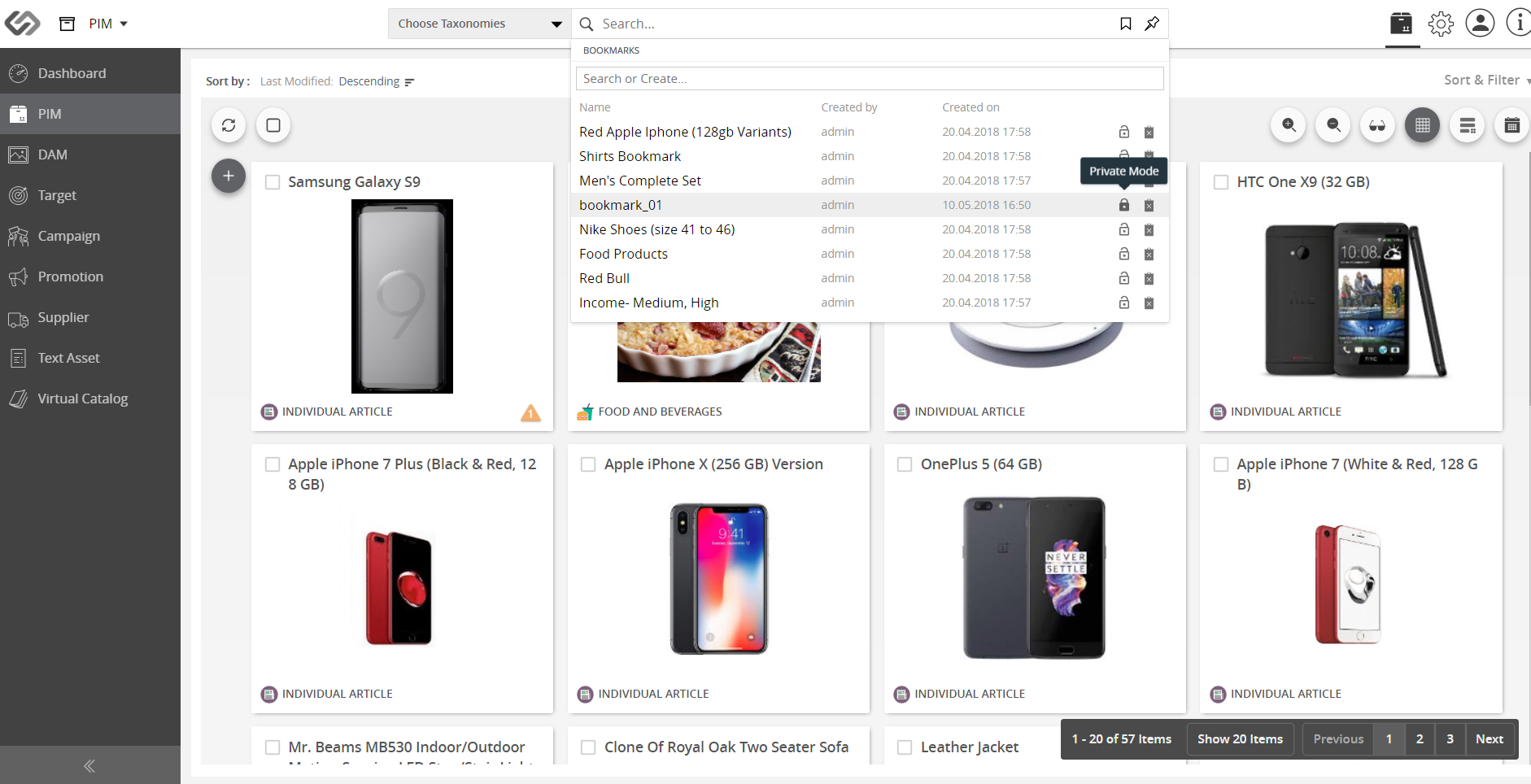Open Promotion sidebar entry

90,277
